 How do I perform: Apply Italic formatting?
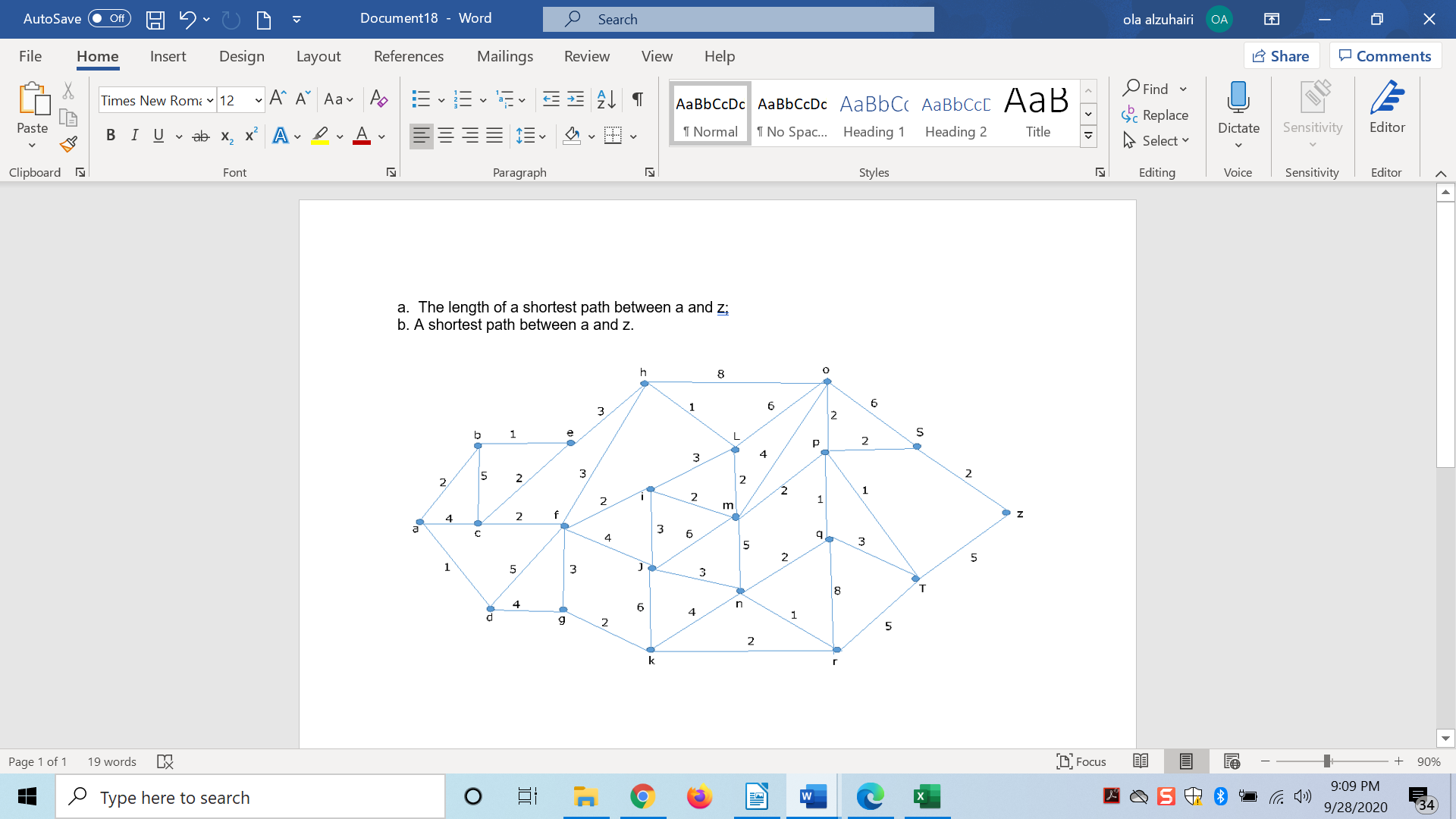(134, 135)
